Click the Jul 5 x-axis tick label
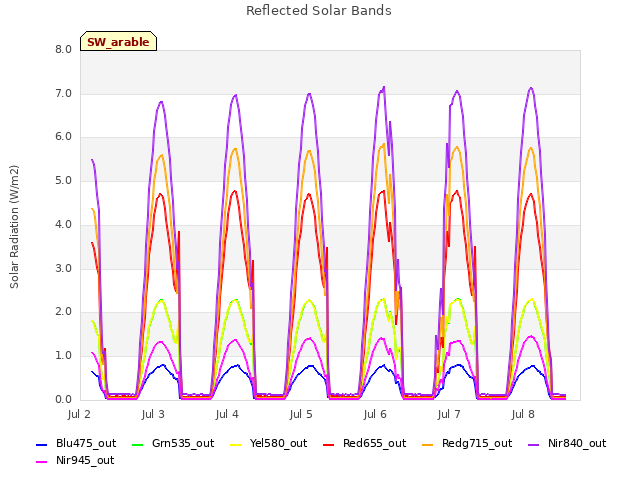The width and height of the screenshot is (640, 480). 301,415
